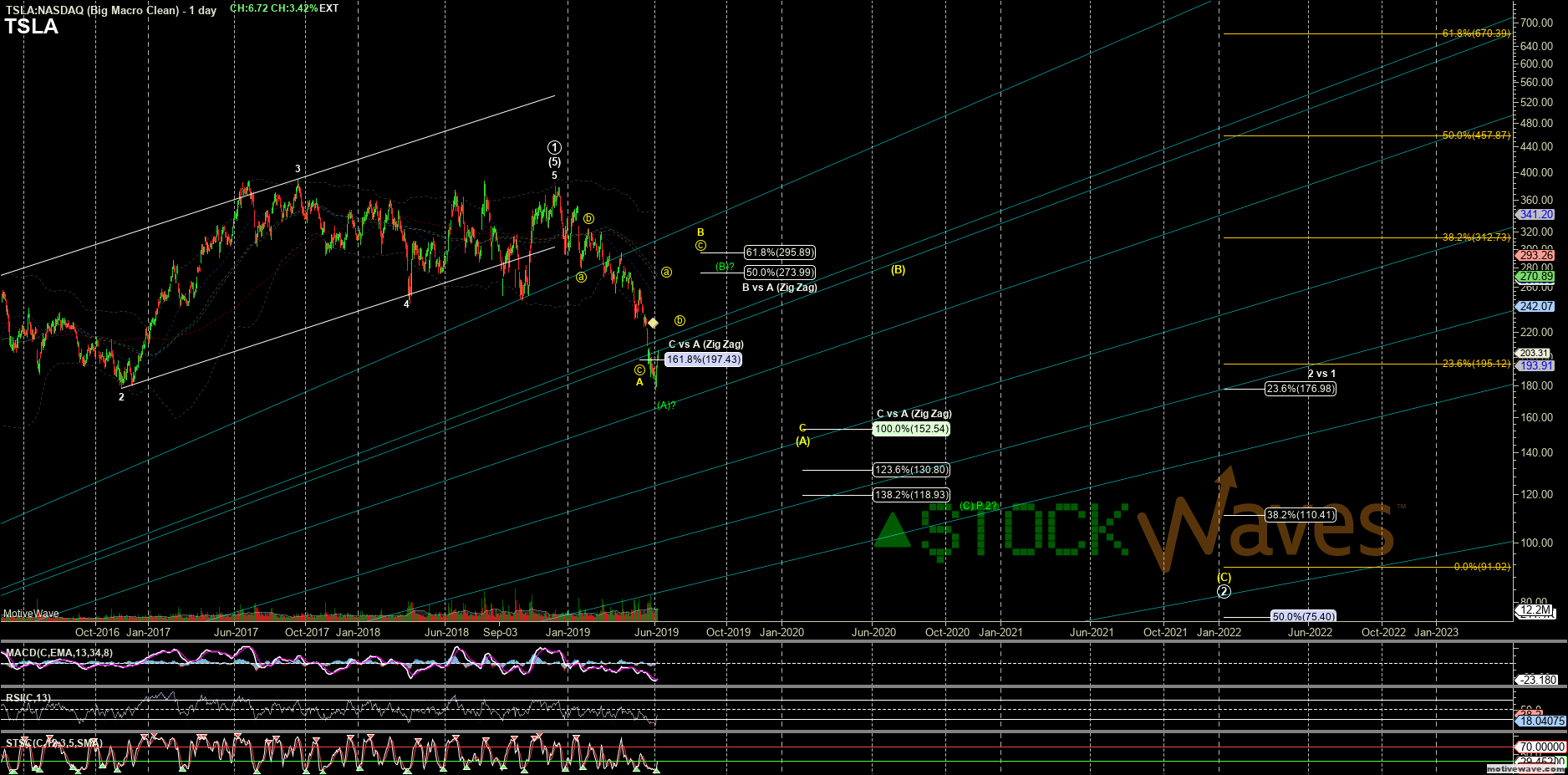Image resolution: width=1568 pixels, height=775 pixels.
Task: Select the green (A)? wave label
Action: [665, 405]
